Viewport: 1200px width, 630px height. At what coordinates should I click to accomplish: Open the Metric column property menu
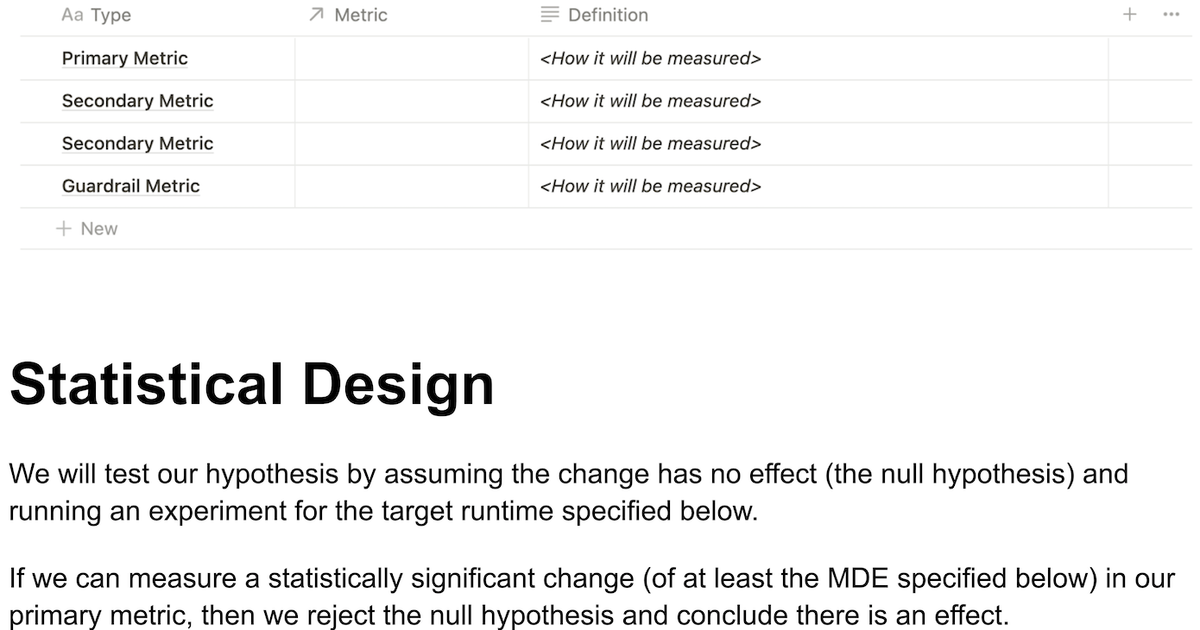(358, 15)
